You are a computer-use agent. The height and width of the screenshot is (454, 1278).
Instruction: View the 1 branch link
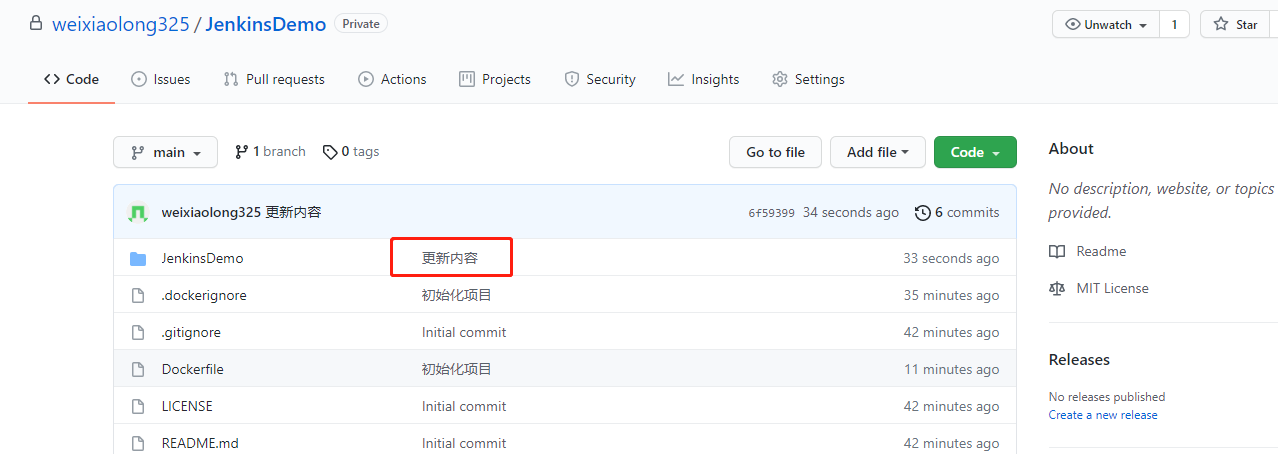[x=270, y=152]
